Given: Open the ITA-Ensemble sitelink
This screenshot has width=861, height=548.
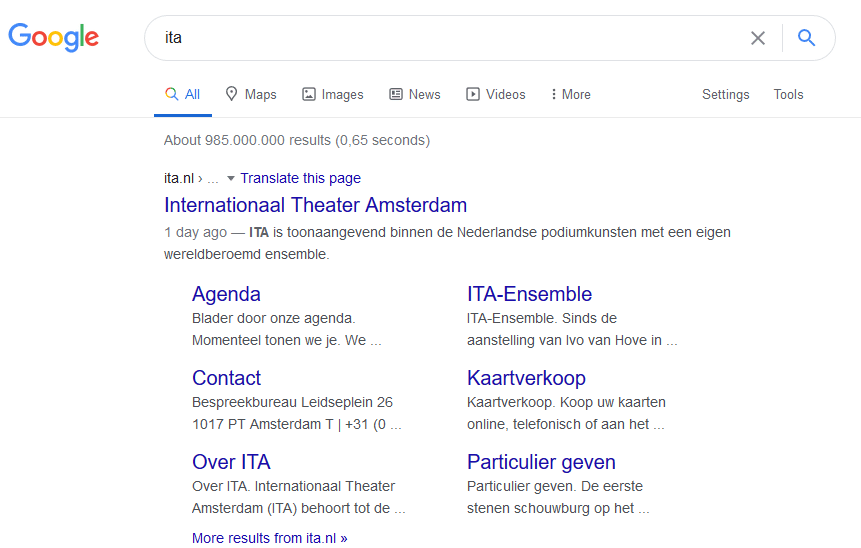Looking at the screenshot, I should click(x=529, y=294).
